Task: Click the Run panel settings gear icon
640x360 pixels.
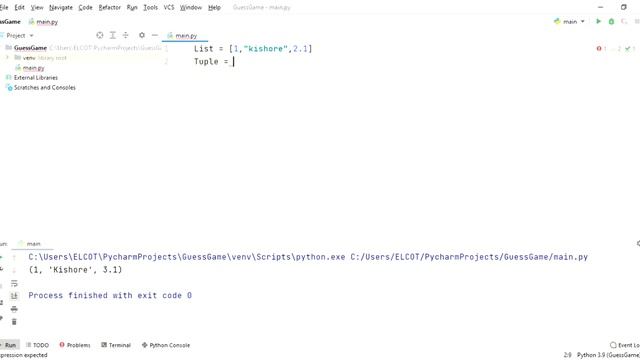Action: coord(638,244)
